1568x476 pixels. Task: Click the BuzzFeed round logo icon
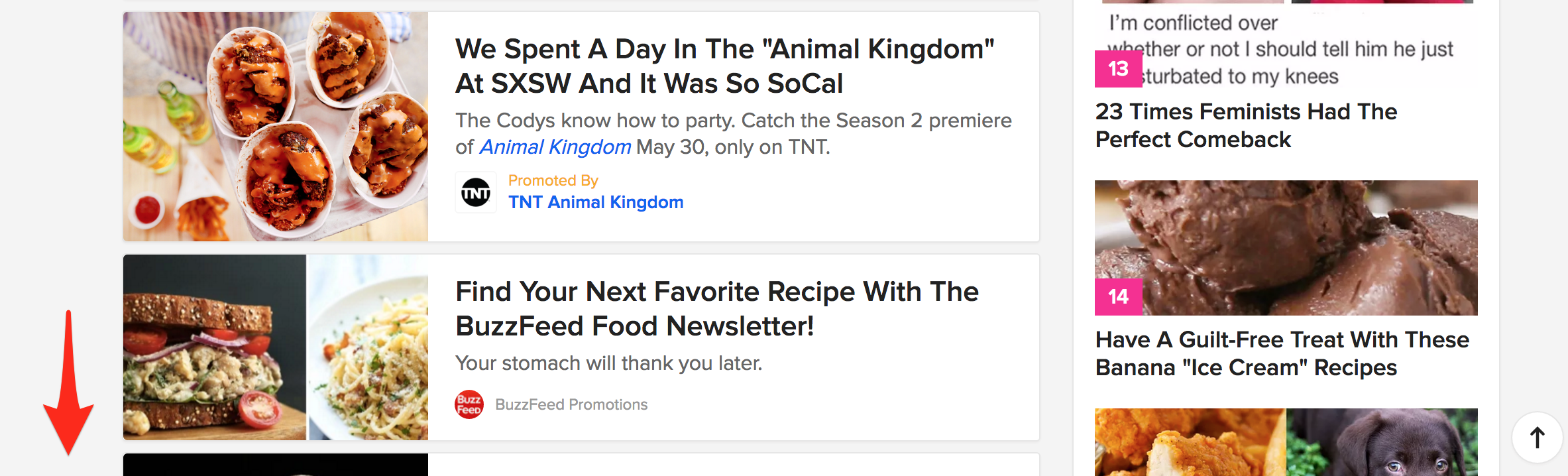(x=469, y=404)
